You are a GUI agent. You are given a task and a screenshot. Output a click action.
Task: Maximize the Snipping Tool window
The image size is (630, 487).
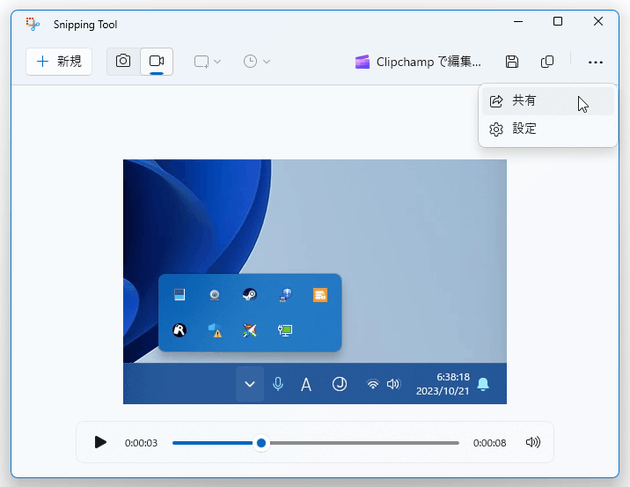558,21
